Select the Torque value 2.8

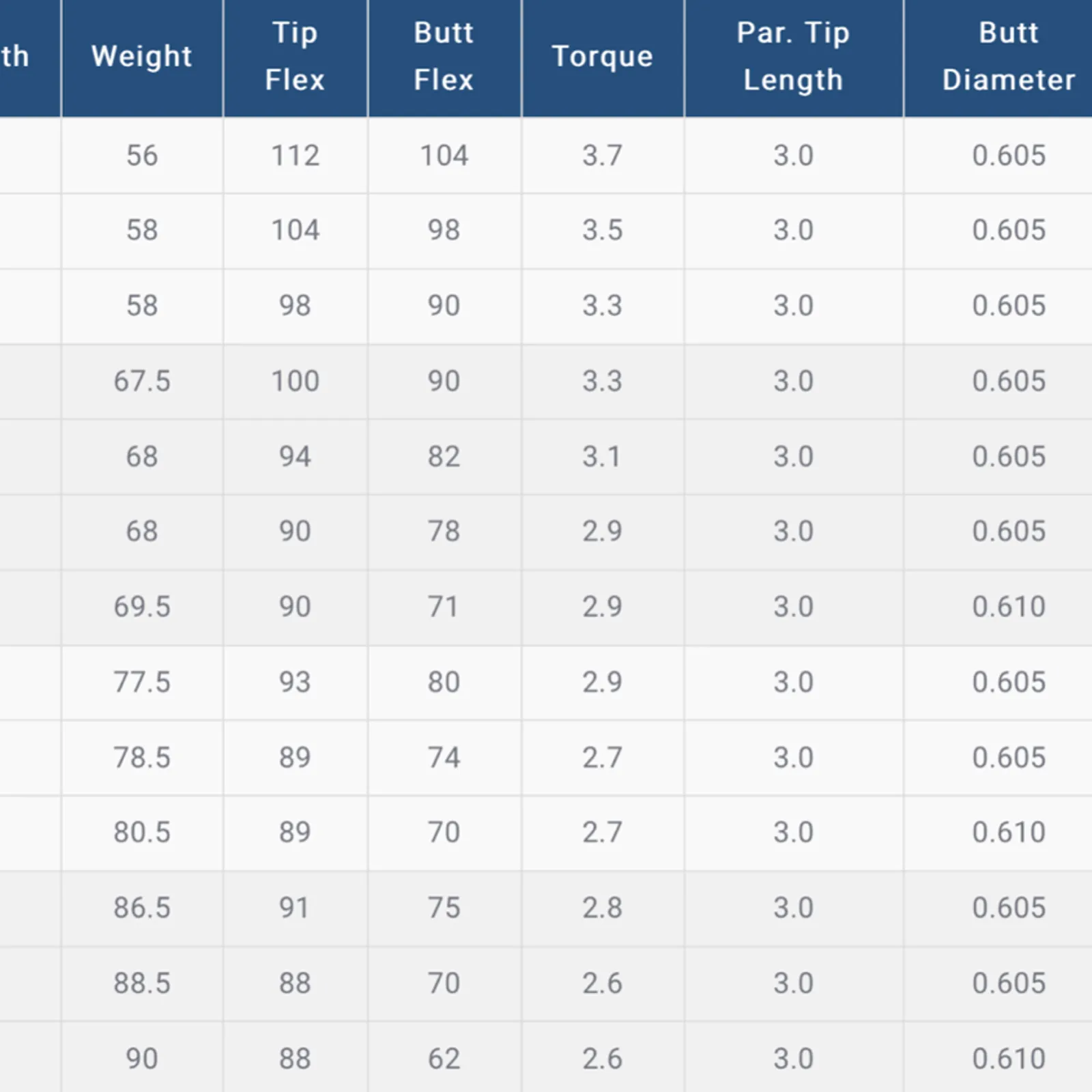tap(602, 908)
